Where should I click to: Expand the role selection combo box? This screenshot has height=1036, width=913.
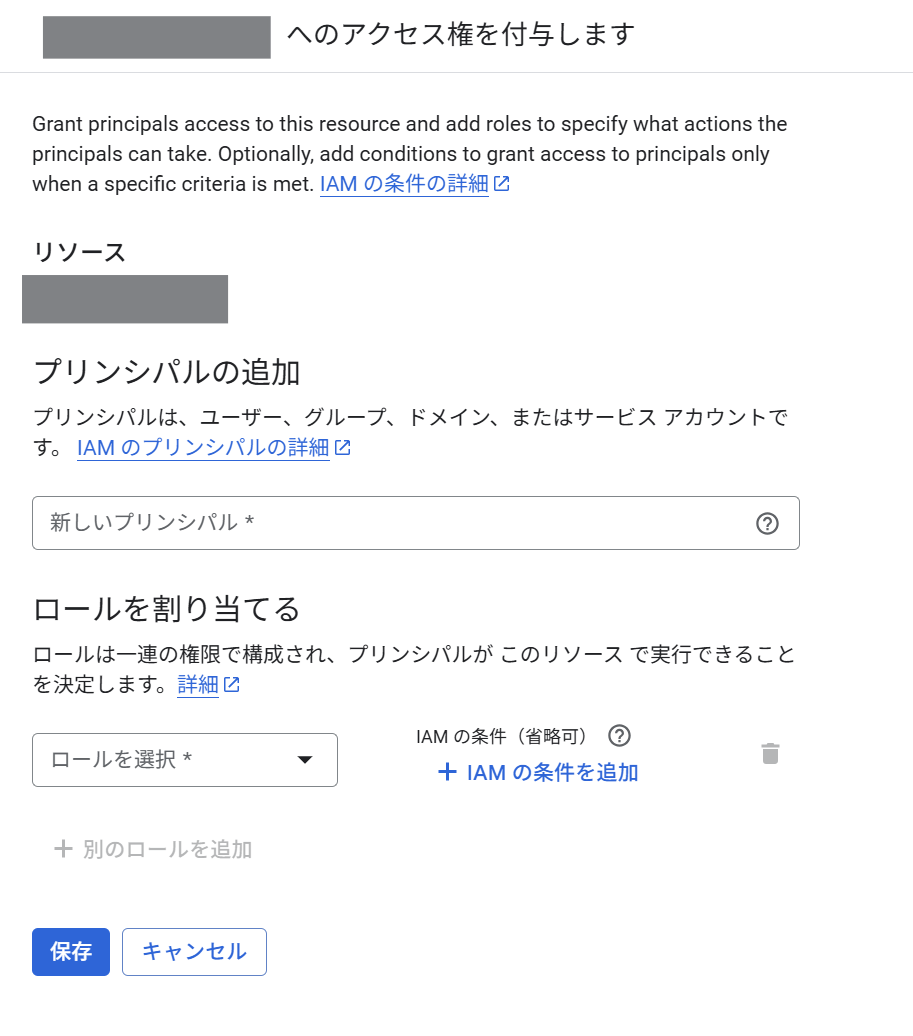click(x=185, y=760)
